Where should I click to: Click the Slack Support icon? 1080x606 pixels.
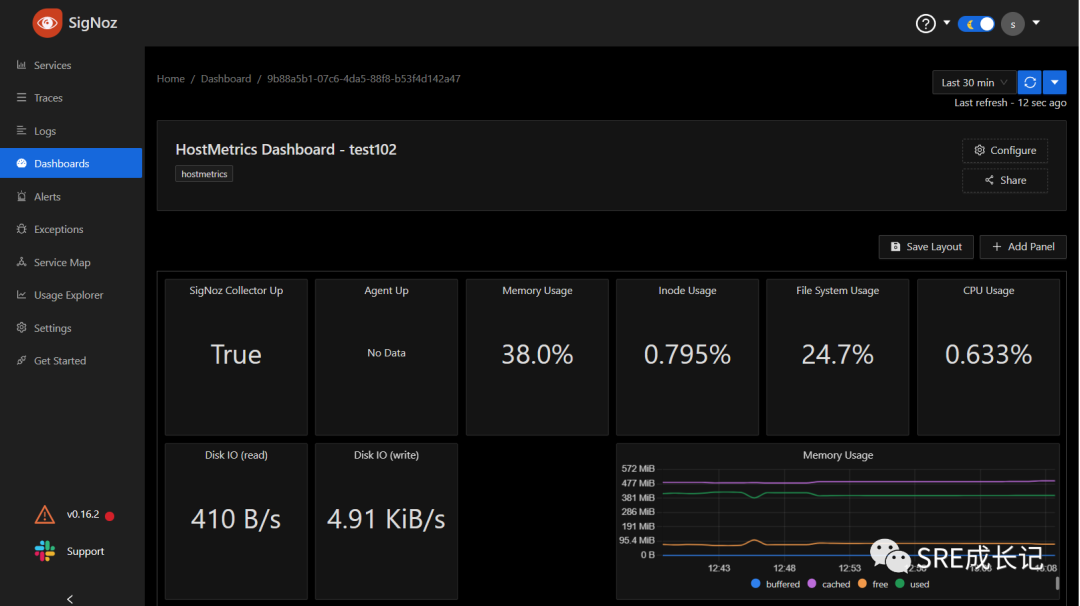coord(45,551)
